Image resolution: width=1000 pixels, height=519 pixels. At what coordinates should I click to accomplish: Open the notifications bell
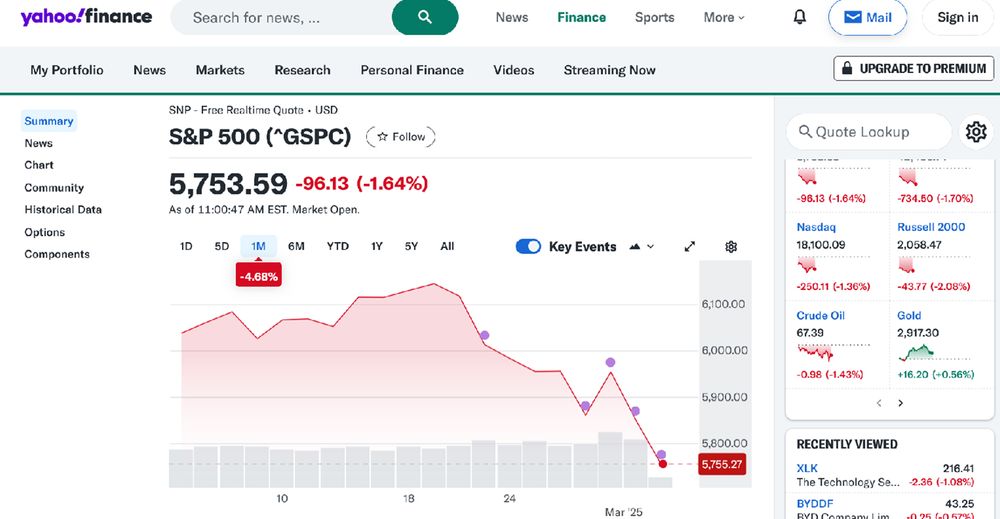799,17
